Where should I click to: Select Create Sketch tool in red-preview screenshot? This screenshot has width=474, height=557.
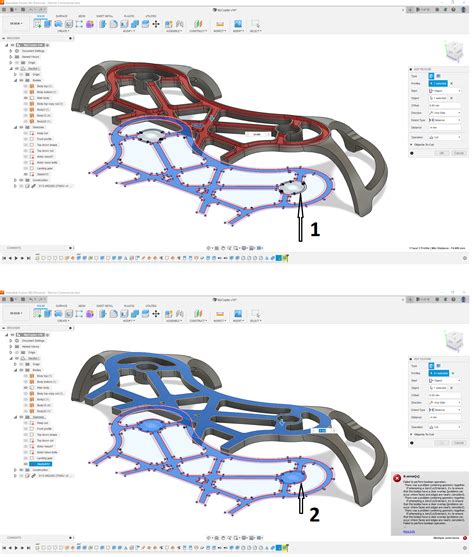[37, 24]
